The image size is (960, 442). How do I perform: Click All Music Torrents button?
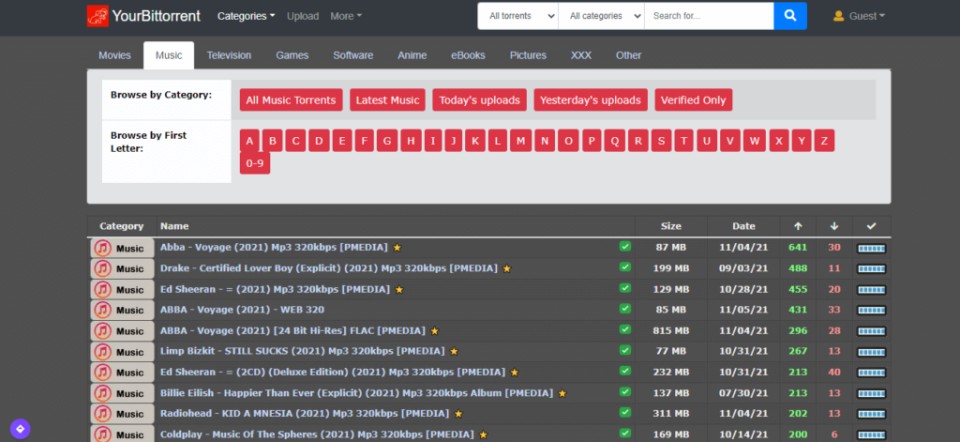tap(291, 100)
